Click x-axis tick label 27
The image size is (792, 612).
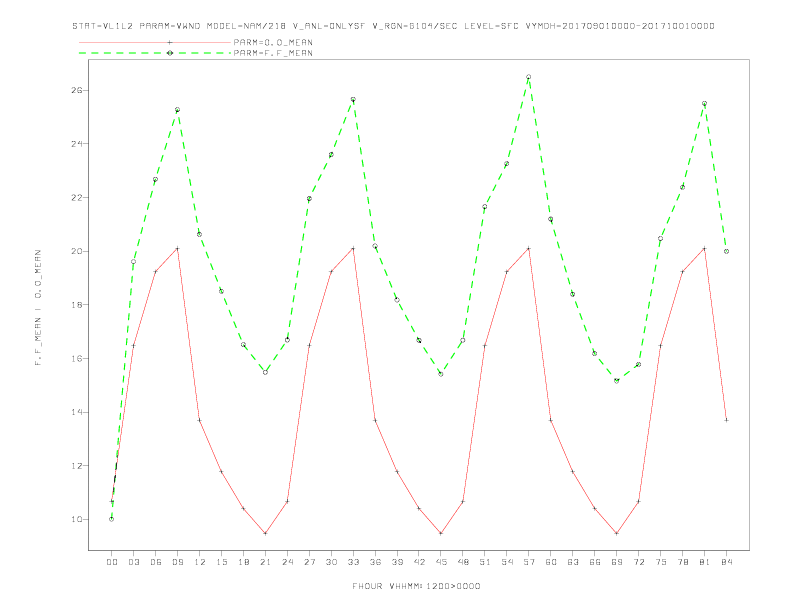[309, 562]
